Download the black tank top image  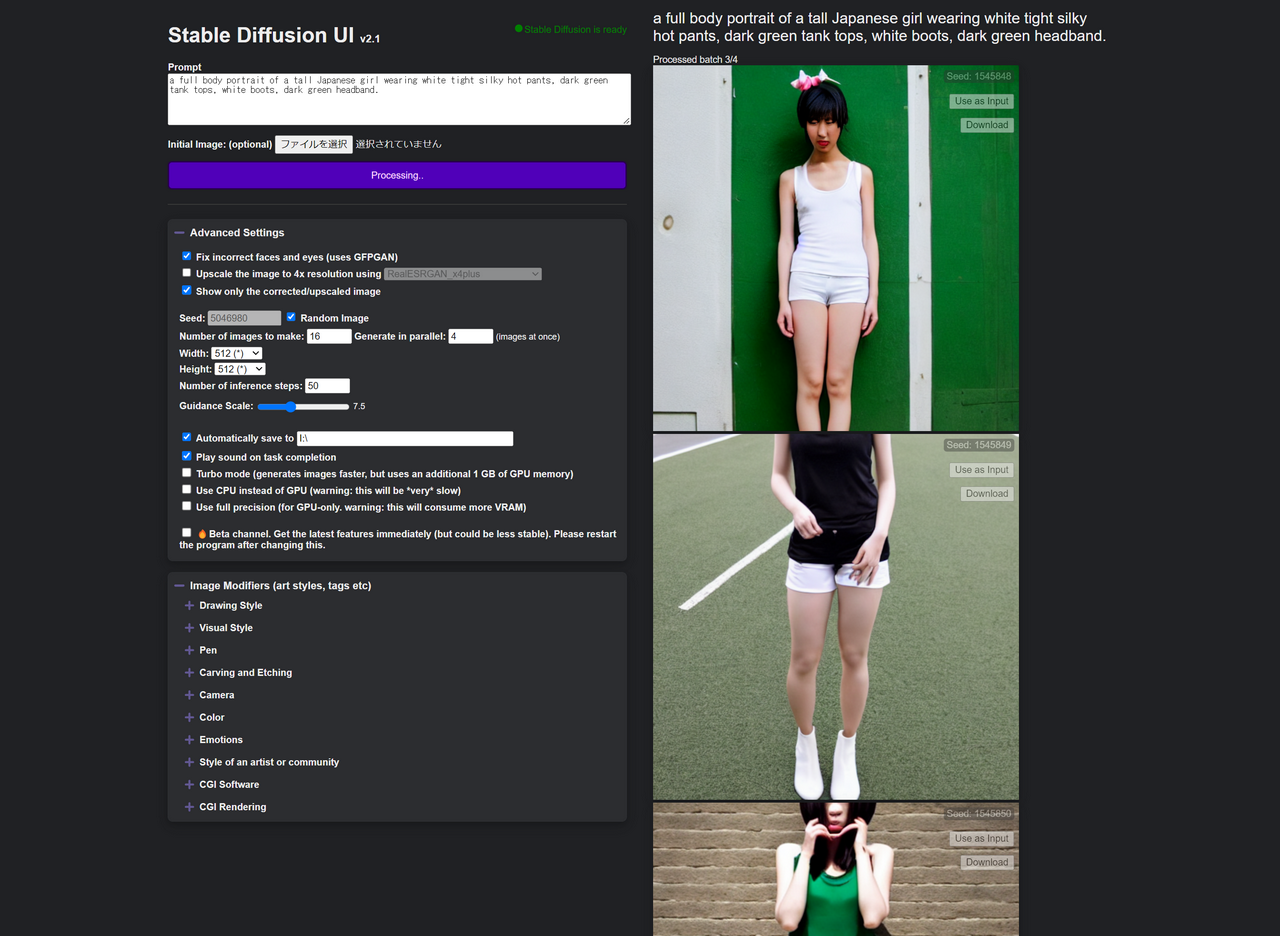pyautogui.click(x=986, y=493)
